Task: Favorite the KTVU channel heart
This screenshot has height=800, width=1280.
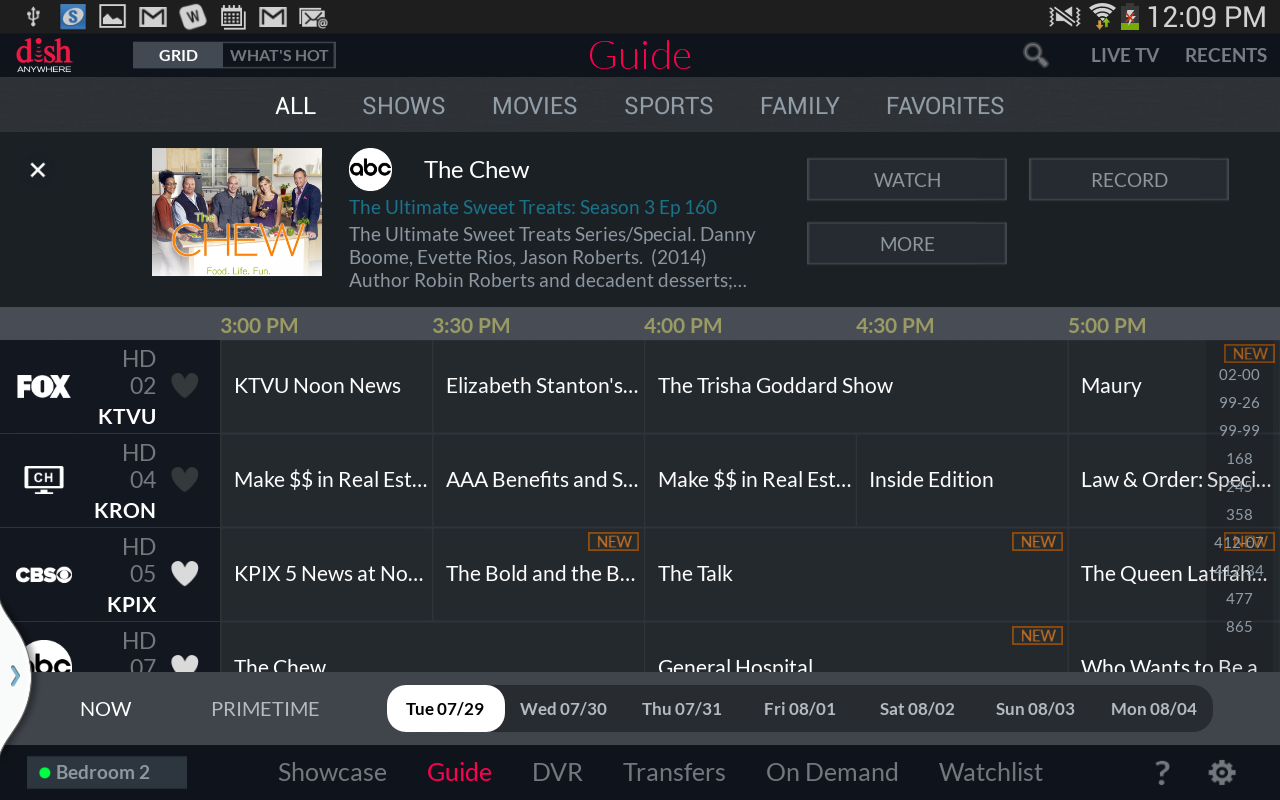Action: click(185, 386)
